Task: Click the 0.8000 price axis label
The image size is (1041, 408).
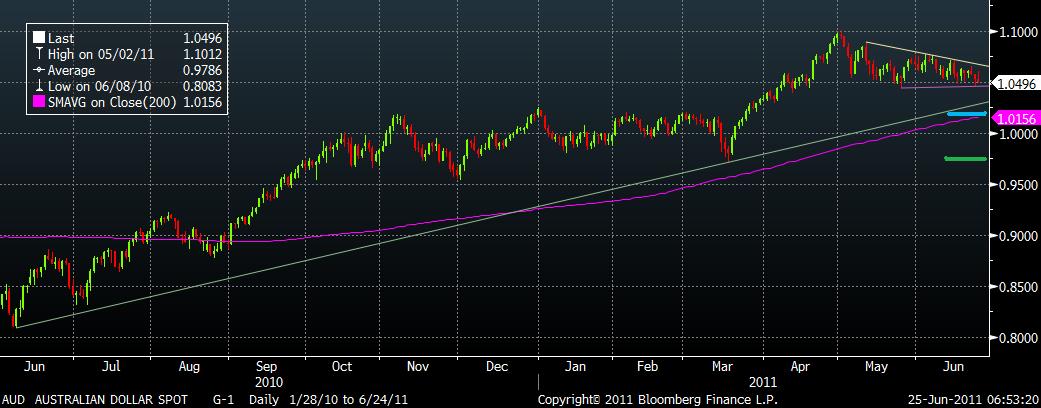Action: click(1015, 339)
